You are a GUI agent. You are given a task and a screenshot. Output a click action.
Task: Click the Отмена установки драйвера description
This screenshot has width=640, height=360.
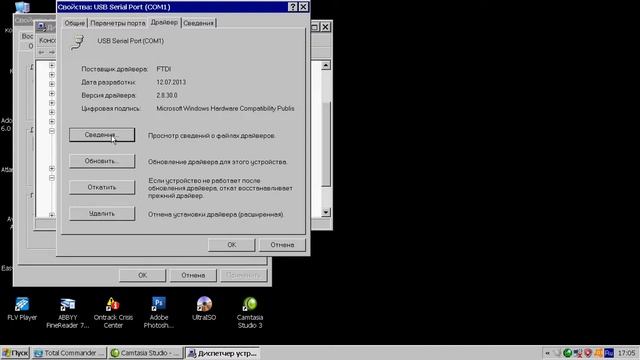(x=216, y=214)
